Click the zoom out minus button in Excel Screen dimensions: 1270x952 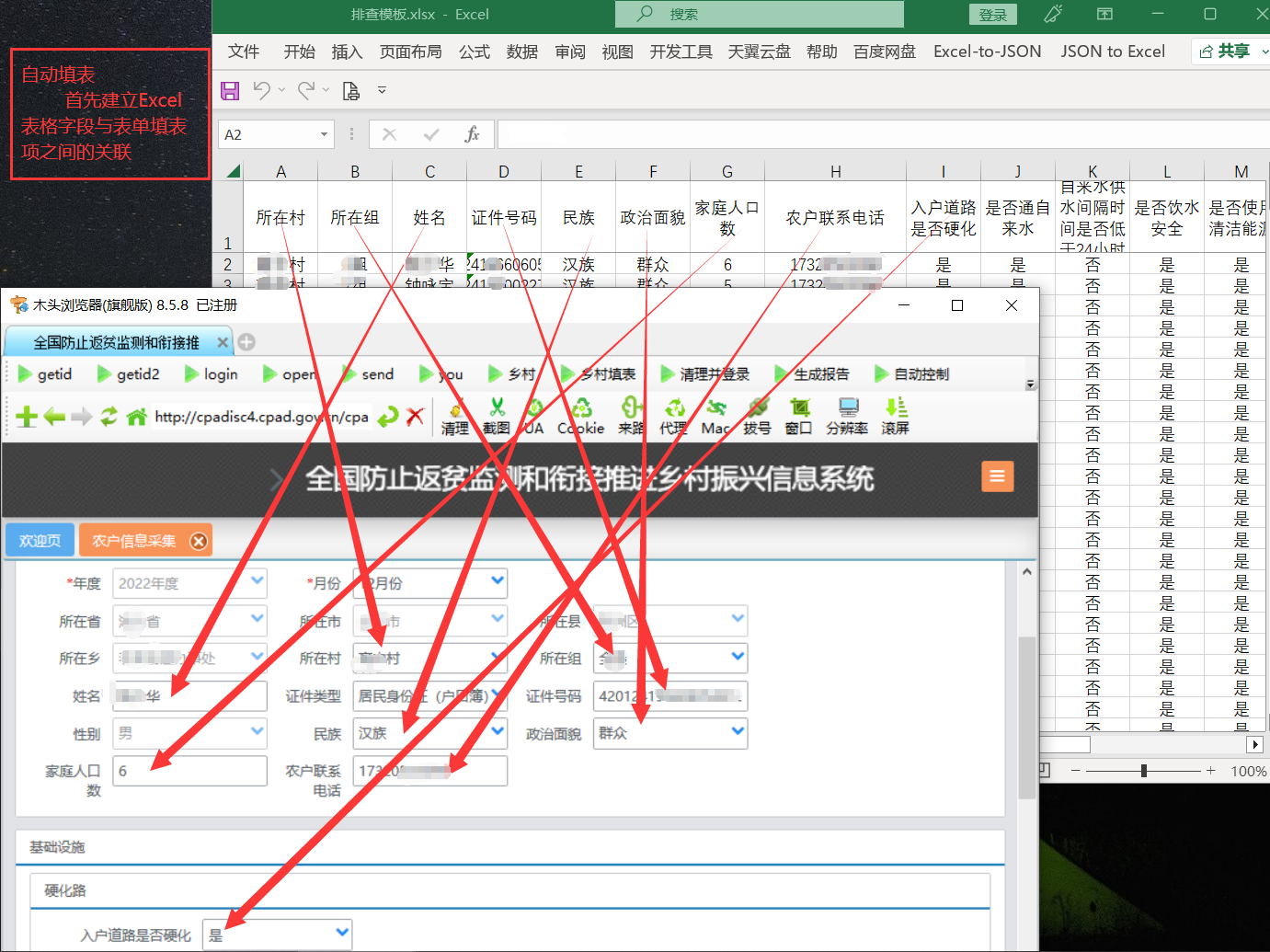[x=1075, y=771]
